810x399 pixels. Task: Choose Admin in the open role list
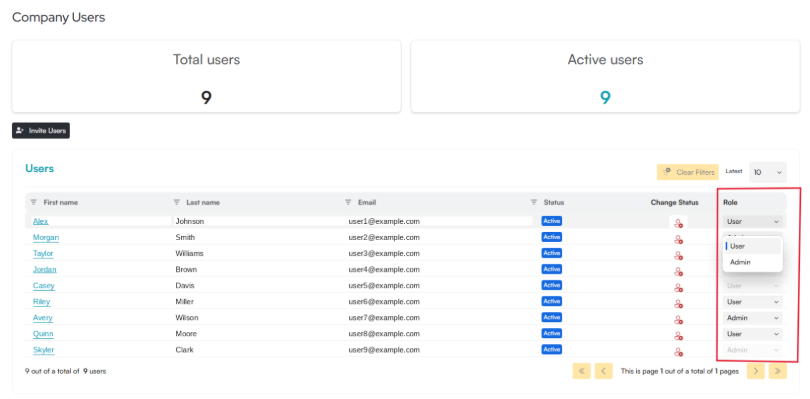point(753,262)
